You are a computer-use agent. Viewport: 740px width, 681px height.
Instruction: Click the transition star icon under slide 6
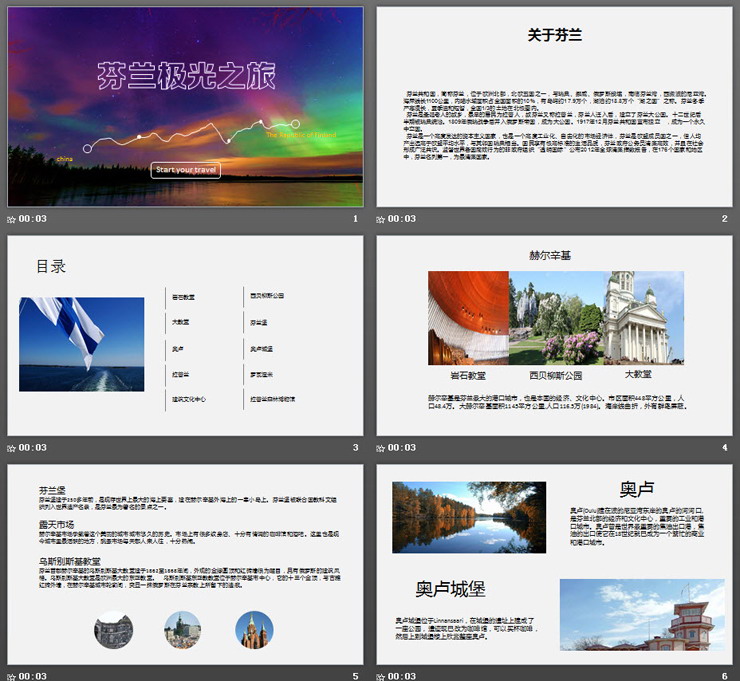coord(381,676)
